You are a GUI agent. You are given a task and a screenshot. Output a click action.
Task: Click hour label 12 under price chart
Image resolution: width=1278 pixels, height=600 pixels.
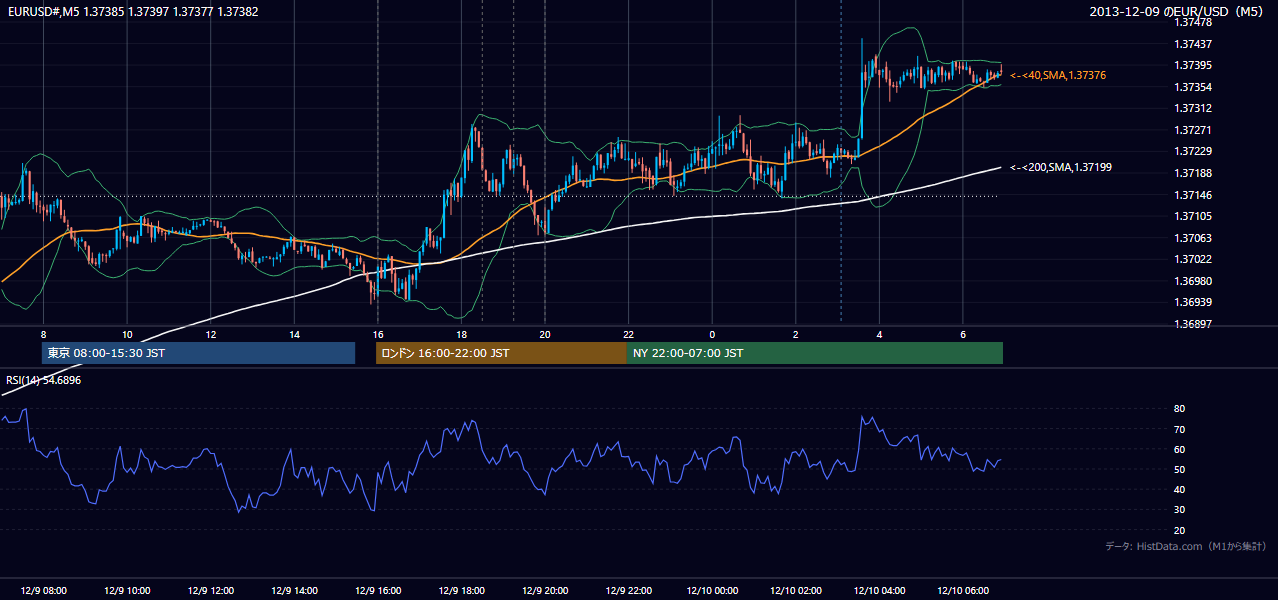click(x=211, y=334)
